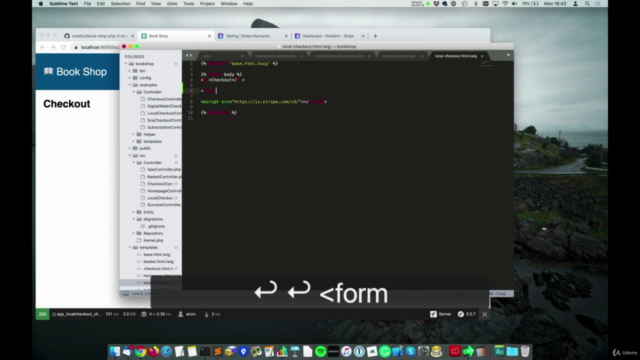Open Google Chrome from the Dock
This screenshot has width=640, height=360.
(140, 351)
